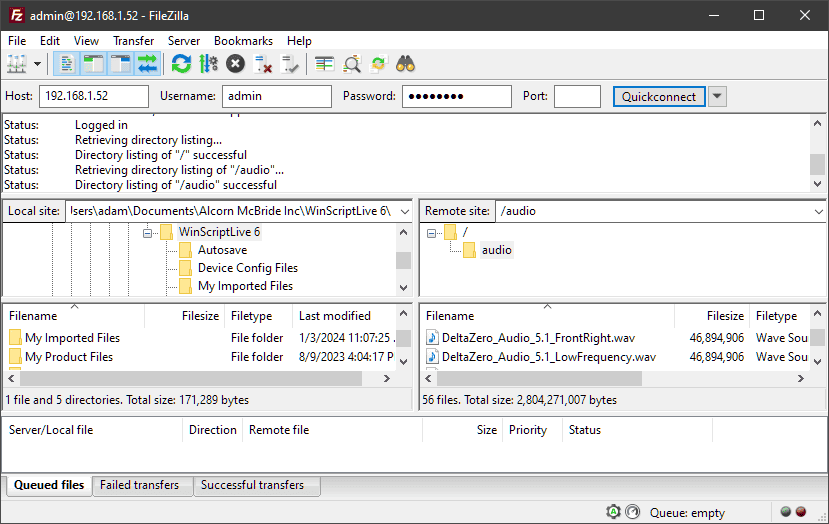Toggle the transfer queue display
Image resolution: width=829 pixels, height=524 pixels.
click(x=147, y=64)
